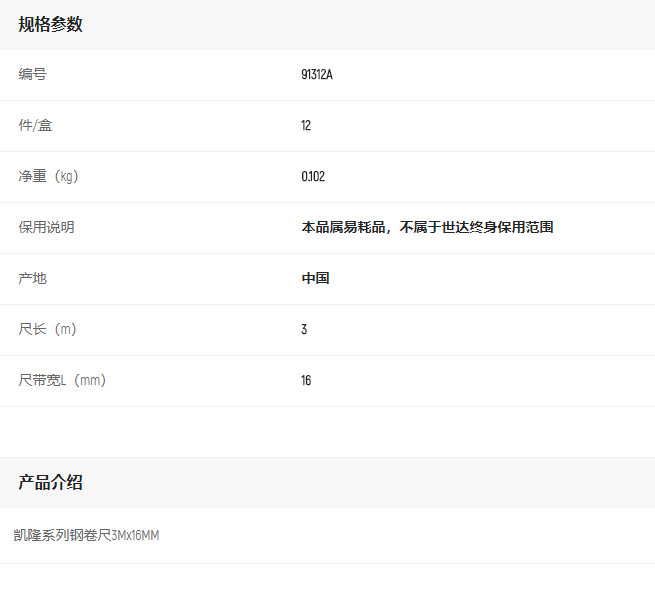Click the 产品介绍 section header
The image size is (655, 602).
50,483
